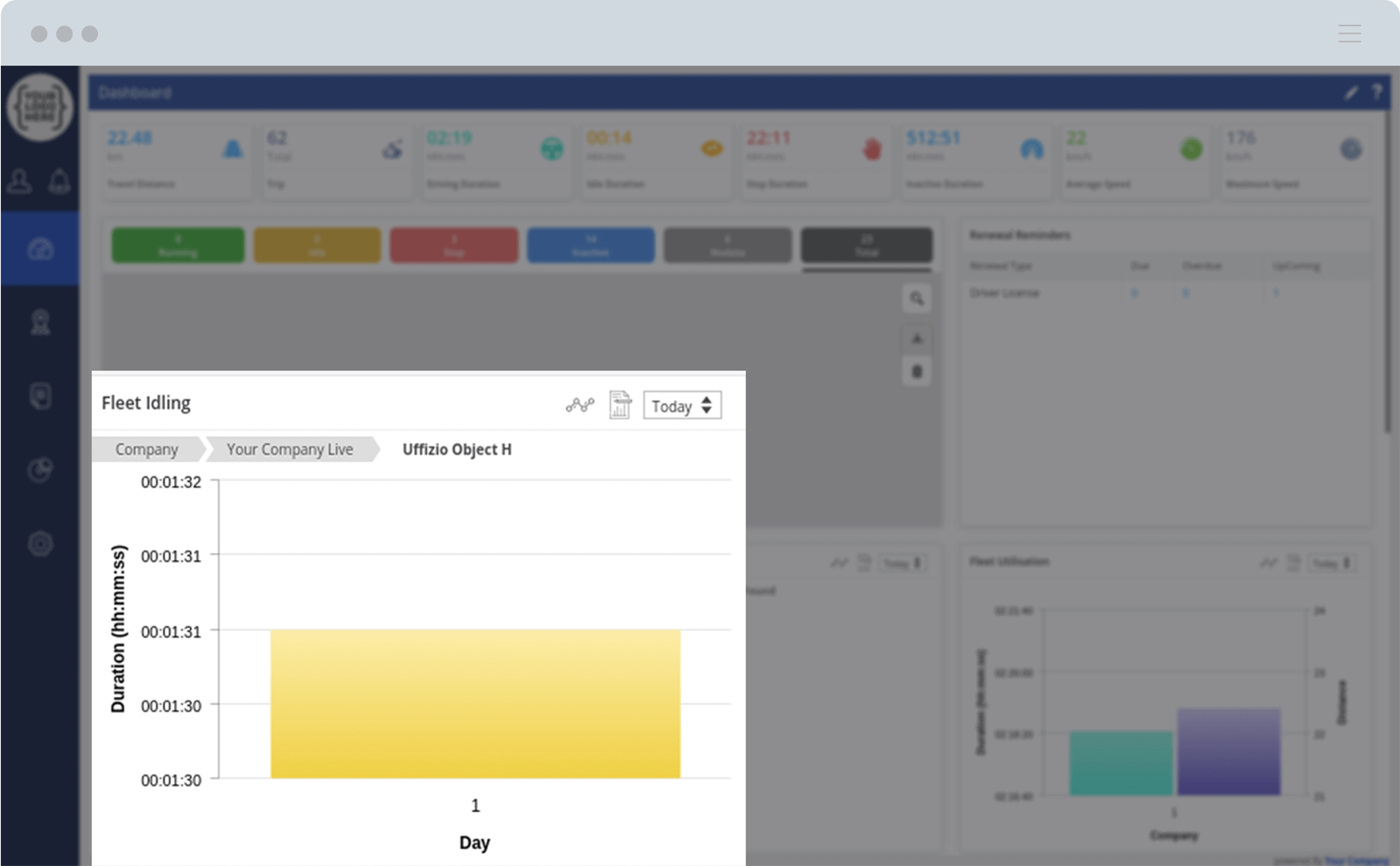Click the help question mark icon

pos(1376,93)
